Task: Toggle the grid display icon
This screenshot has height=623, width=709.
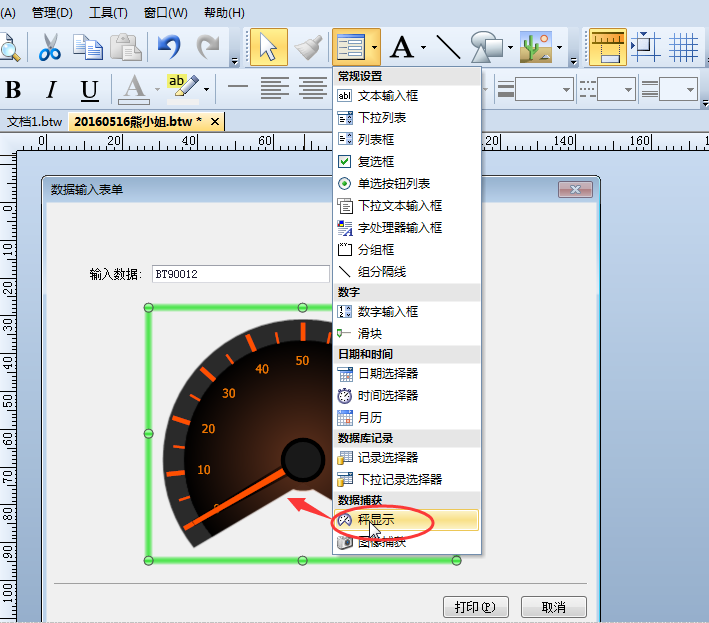Action: (x=683, y=47)
